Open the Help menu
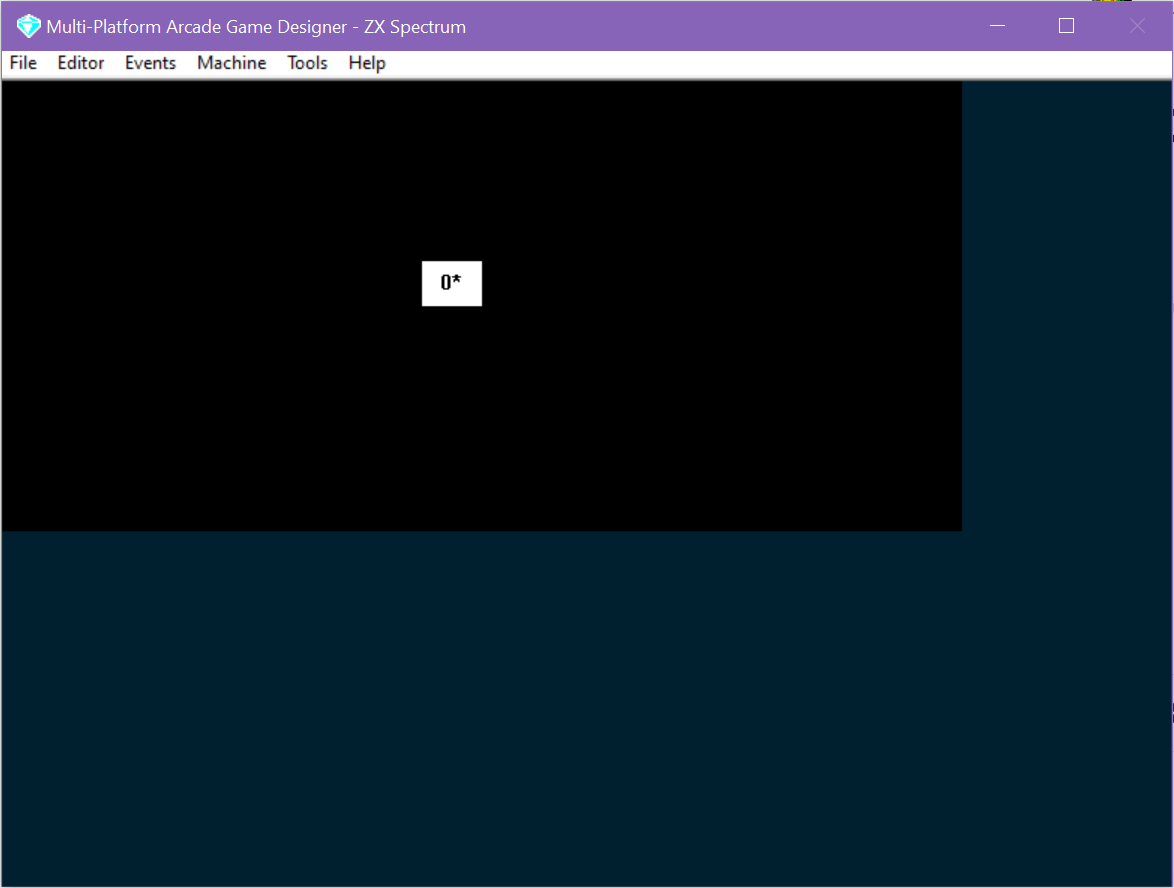 (x=367, y=63)
